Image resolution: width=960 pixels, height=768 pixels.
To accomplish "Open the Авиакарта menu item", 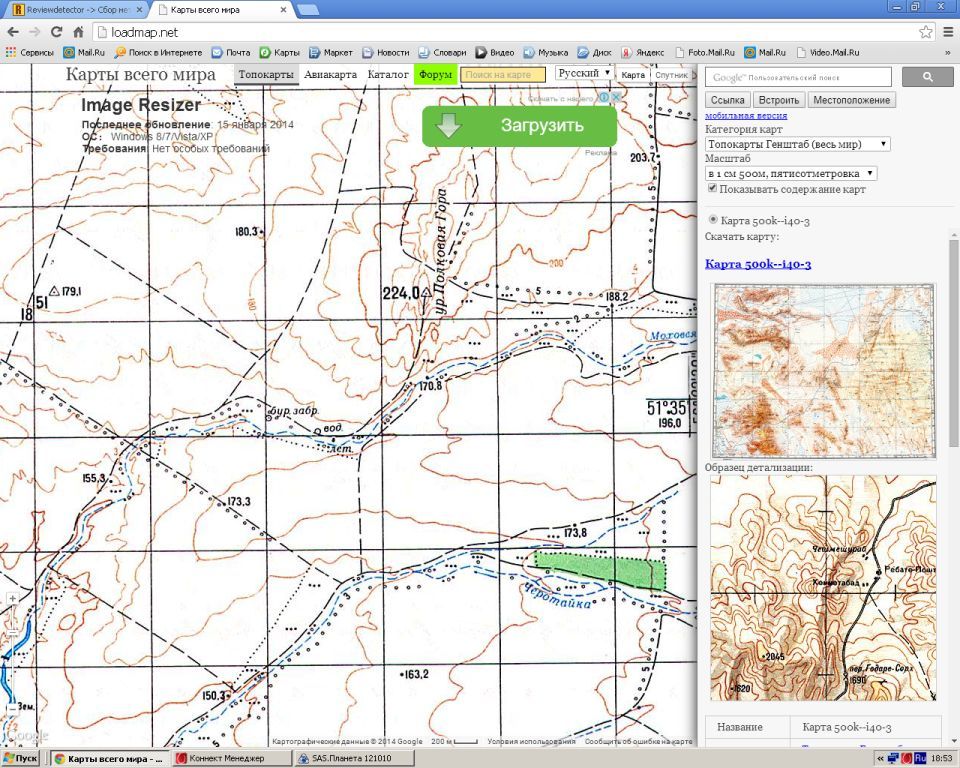I will pos(330,74).
